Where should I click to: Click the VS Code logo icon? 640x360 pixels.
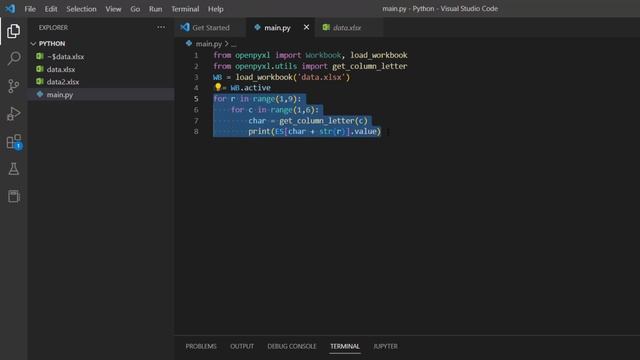click(10, 9)
